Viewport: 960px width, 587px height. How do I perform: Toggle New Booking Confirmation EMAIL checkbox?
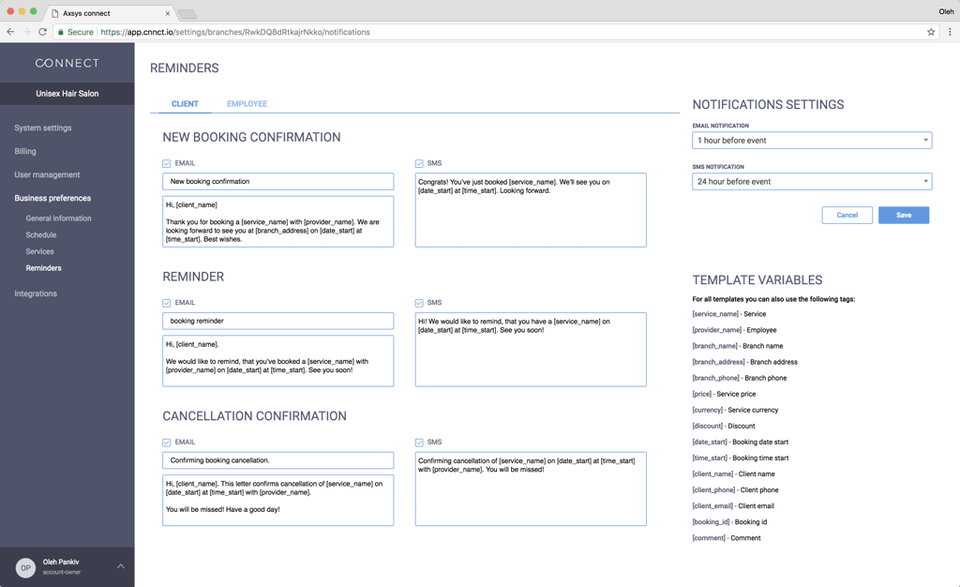pyautogui.click(x=167, y=163)
